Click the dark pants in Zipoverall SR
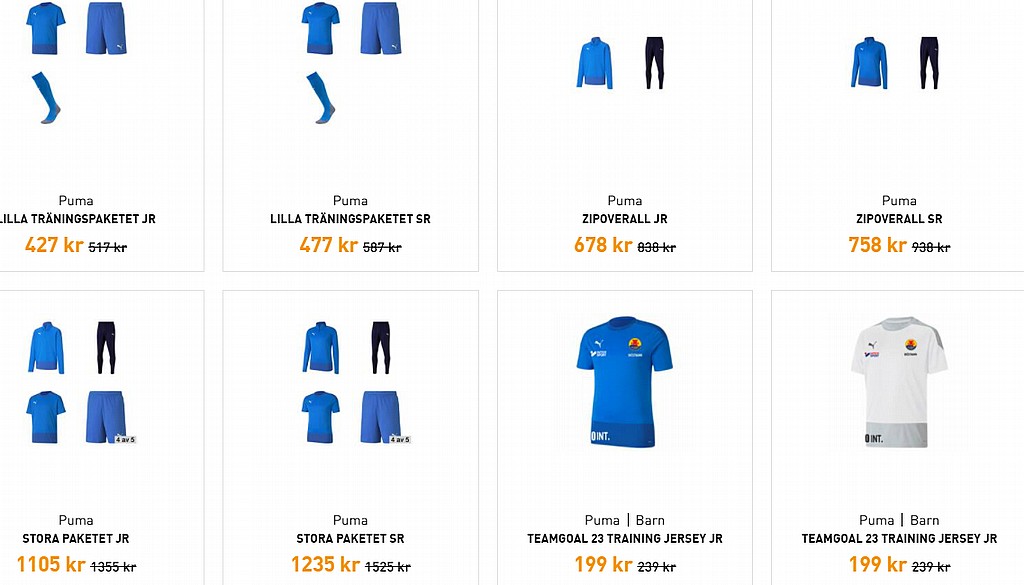 (929, 63)
